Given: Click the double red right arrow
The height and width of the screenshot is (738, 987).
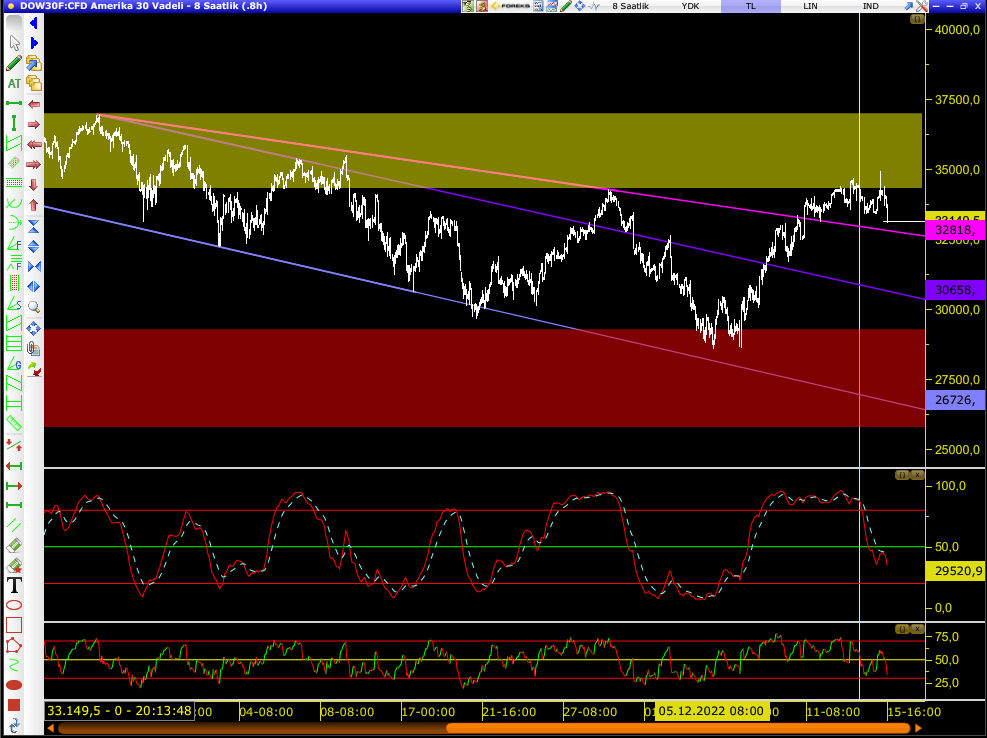Looking at the screenshot, I should [x=34, y=164].
